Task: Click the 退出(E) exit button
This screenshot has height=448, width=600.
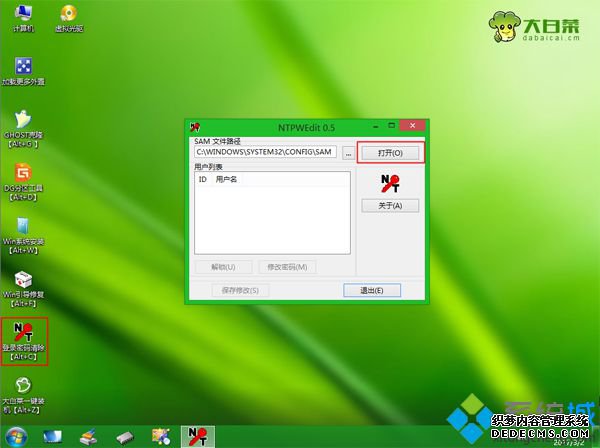Action: 372,290
